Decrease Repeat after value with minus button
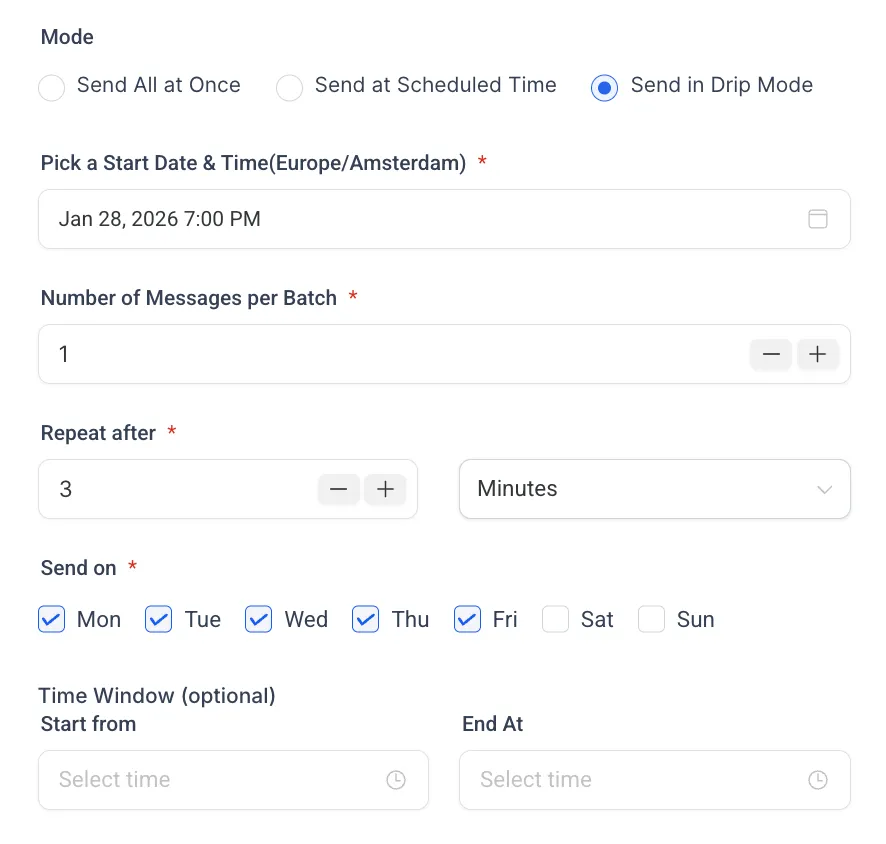 tap(338, 489)
